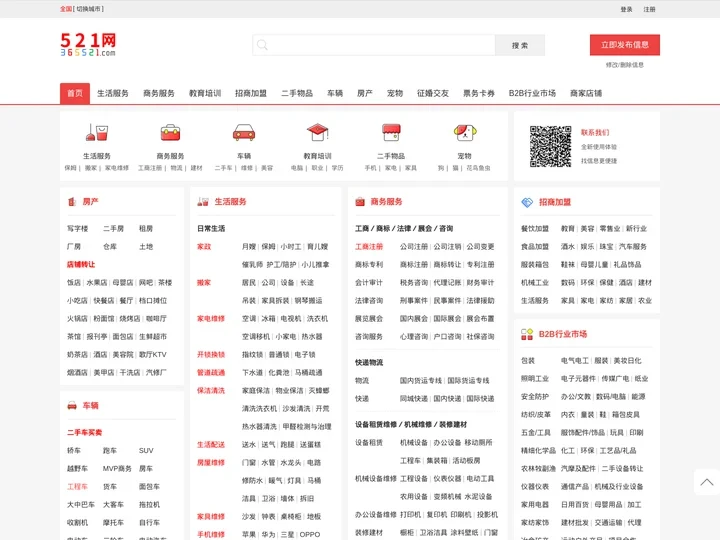Click the 保洁清洗 category link
This screenshot has height=540, width=720.
point(211,390)
